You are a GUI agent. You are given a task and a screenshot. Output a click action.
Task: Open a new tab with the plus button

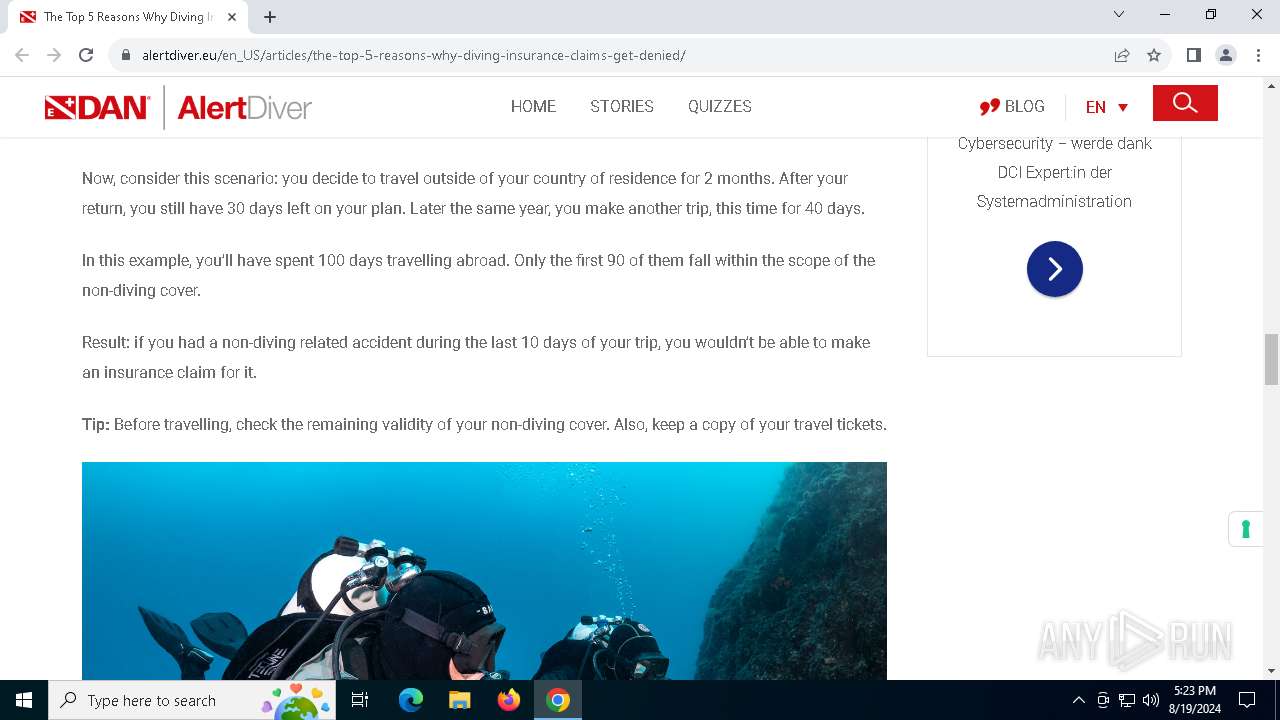click(x=270, y=17)
